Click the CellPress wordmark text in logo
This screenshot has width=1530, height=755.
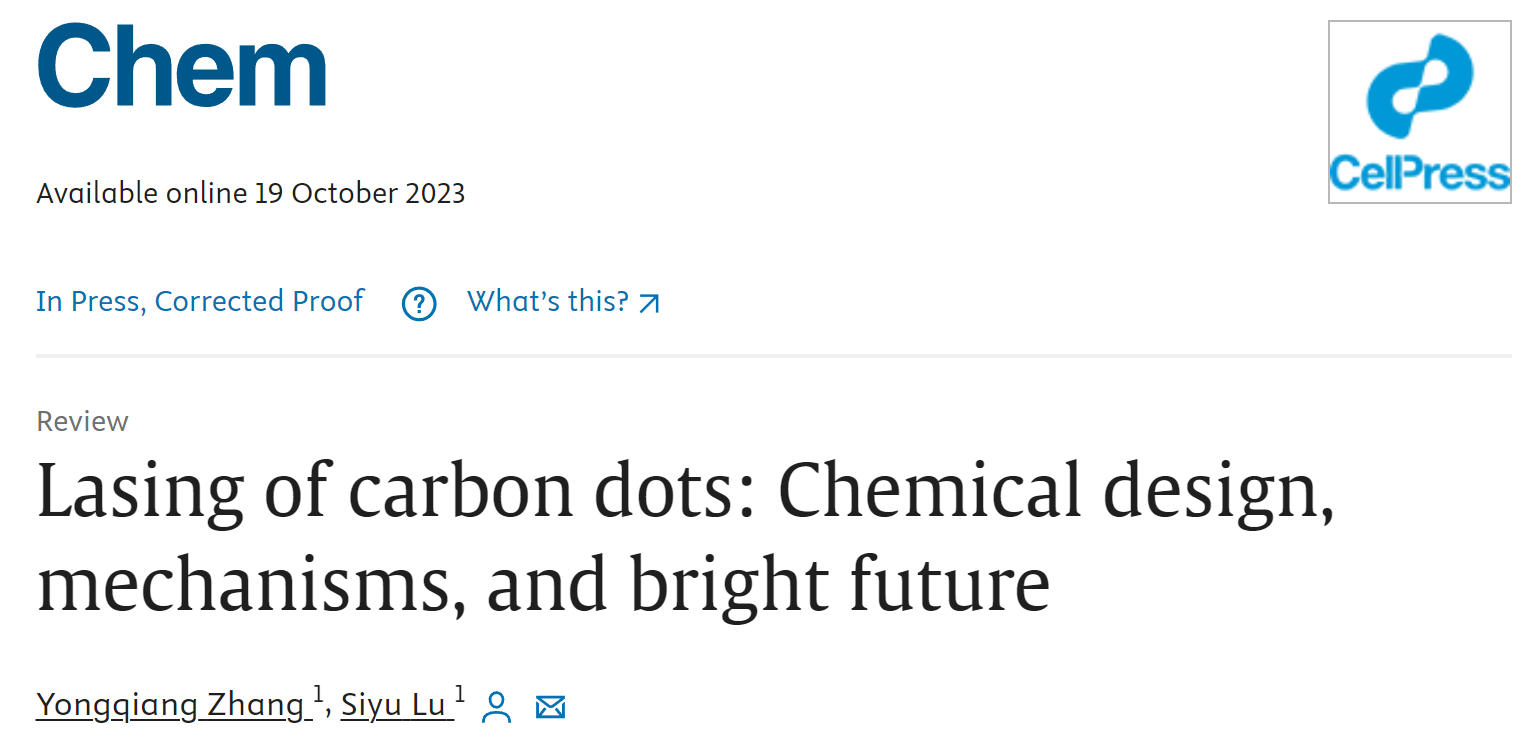pyautogui.click(x=1419, y=174)
